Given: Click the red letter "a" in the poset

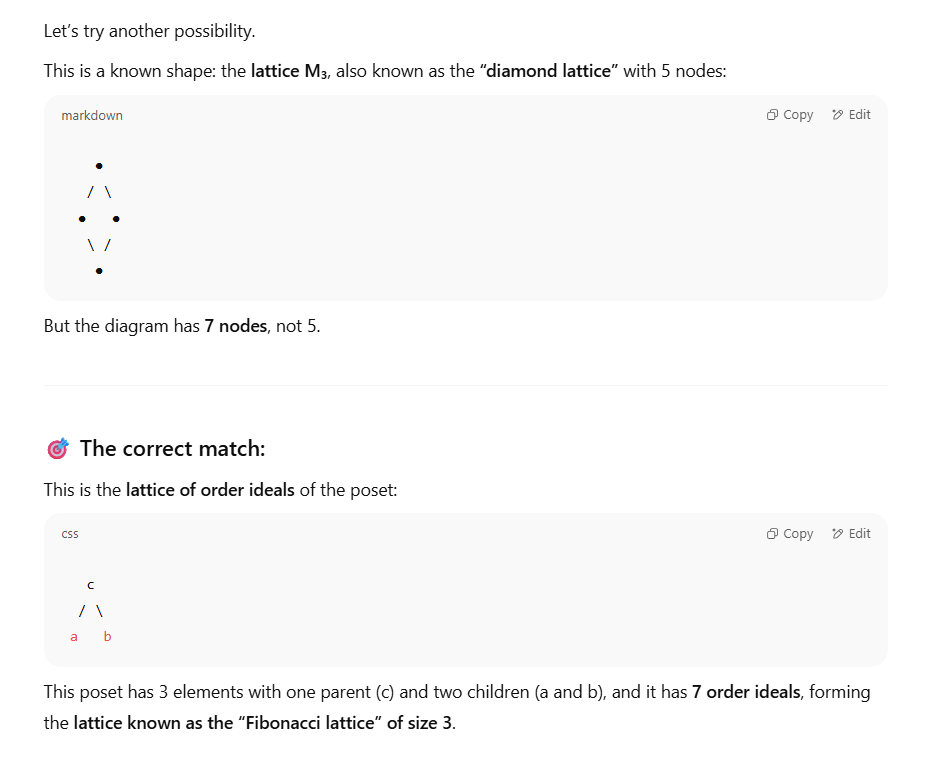Looking at the screenshot, I should 74,637.
